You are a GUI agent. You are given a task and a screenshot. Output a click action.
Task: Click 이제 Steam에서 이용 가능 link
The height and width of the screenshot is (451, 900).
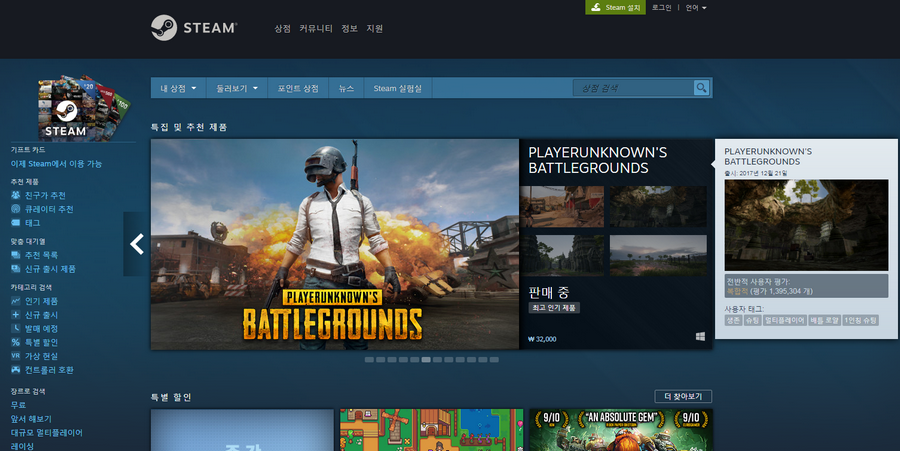(56, 164)
